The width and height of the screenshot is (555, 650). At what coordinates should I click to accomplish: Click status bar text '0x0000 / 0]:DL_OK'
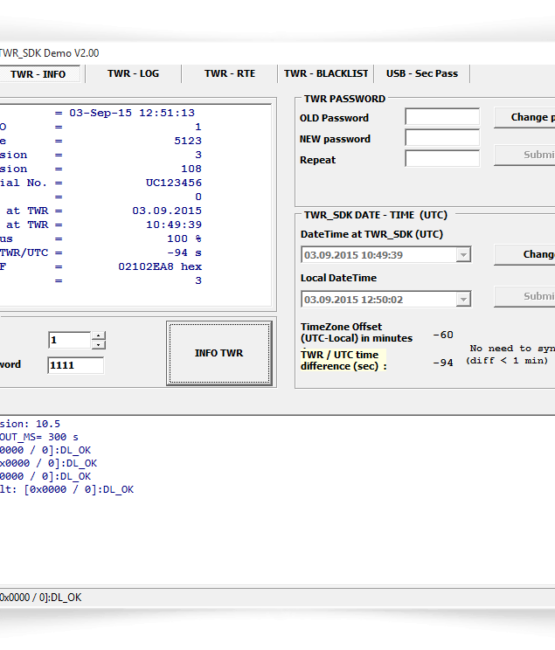pyautogui.click(x=41, y=597)
